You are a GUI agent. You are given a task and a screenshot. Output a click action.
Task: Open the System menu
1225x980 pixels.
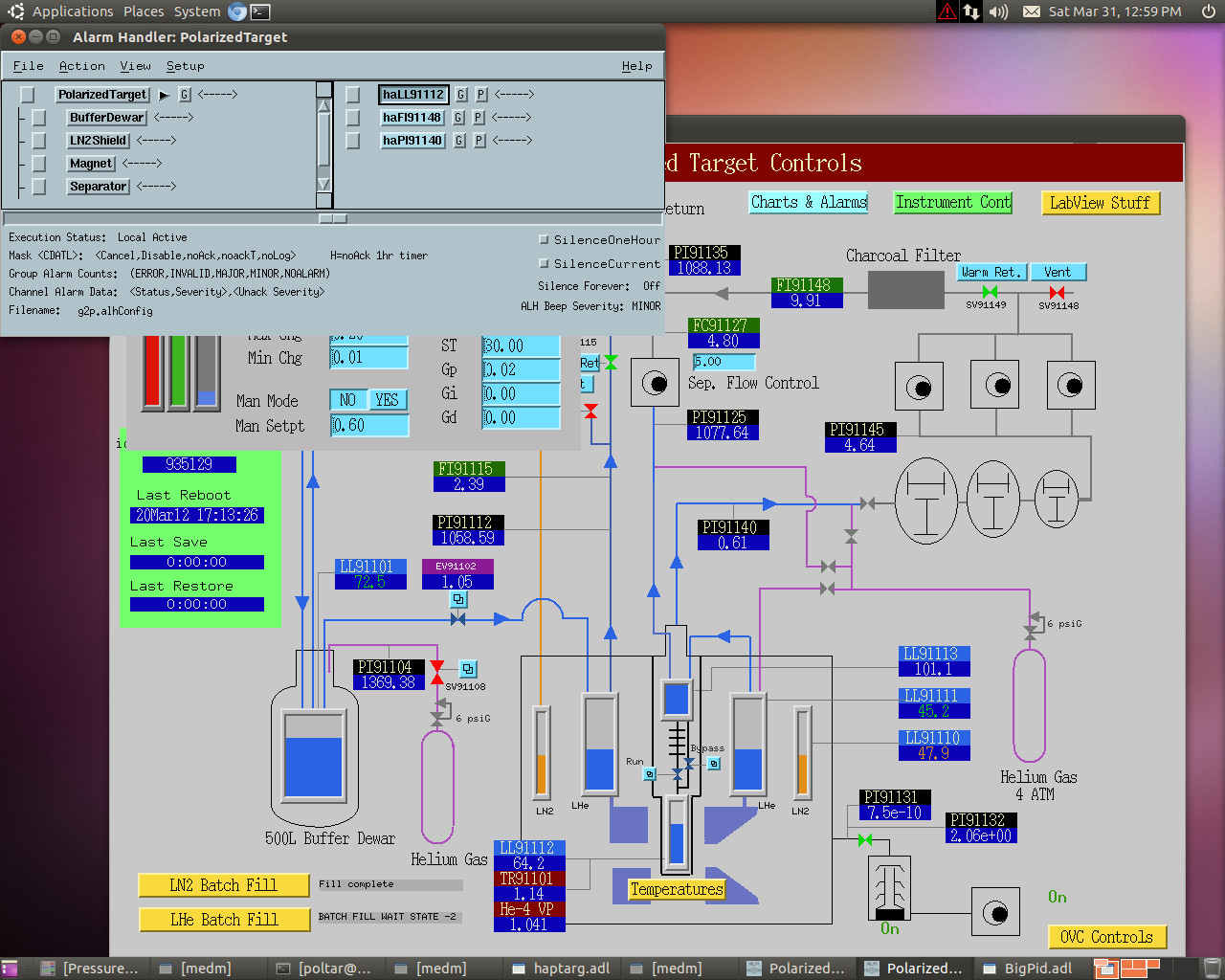coord(197,11)
